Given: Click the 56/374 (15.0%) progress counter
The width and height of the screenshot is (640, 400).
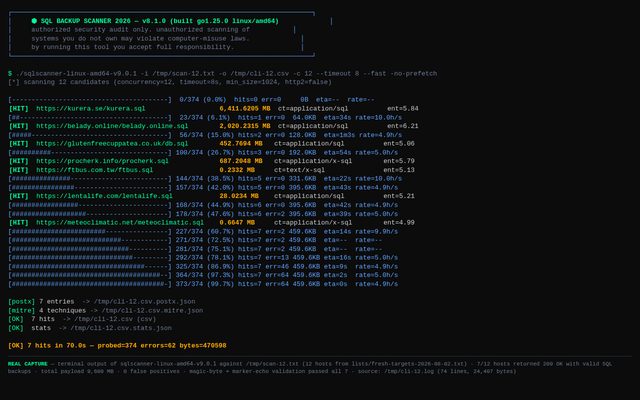Looking at the screenshot, I should pyautogui.click(x=207, y=135).
